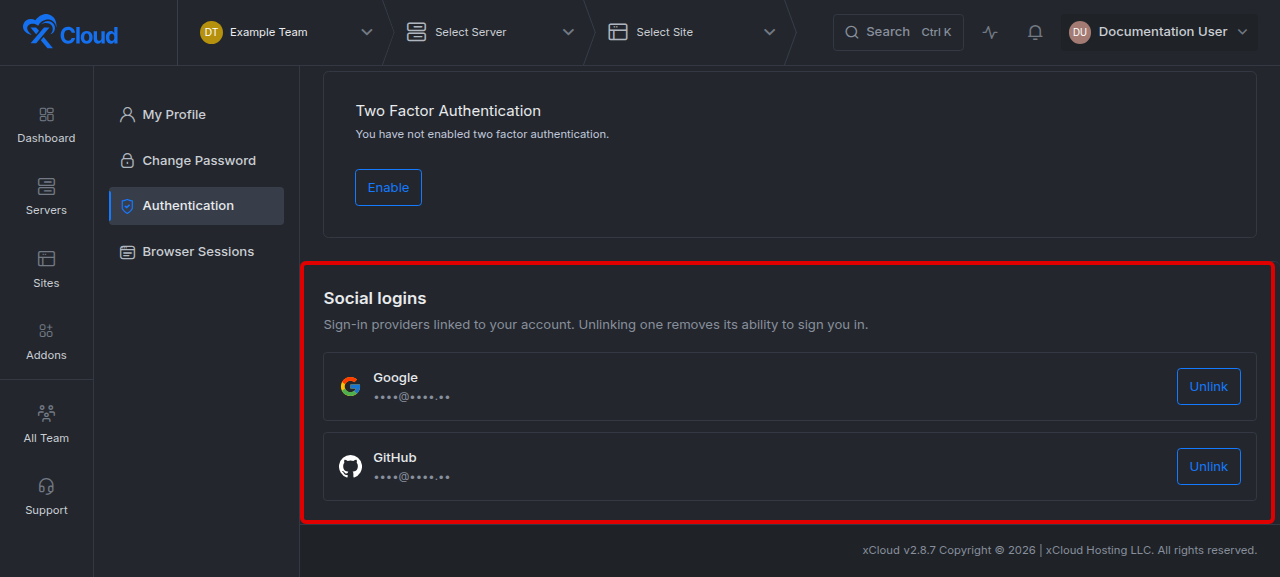
Task: Click the GitHub logo icon
Action: 350,466
